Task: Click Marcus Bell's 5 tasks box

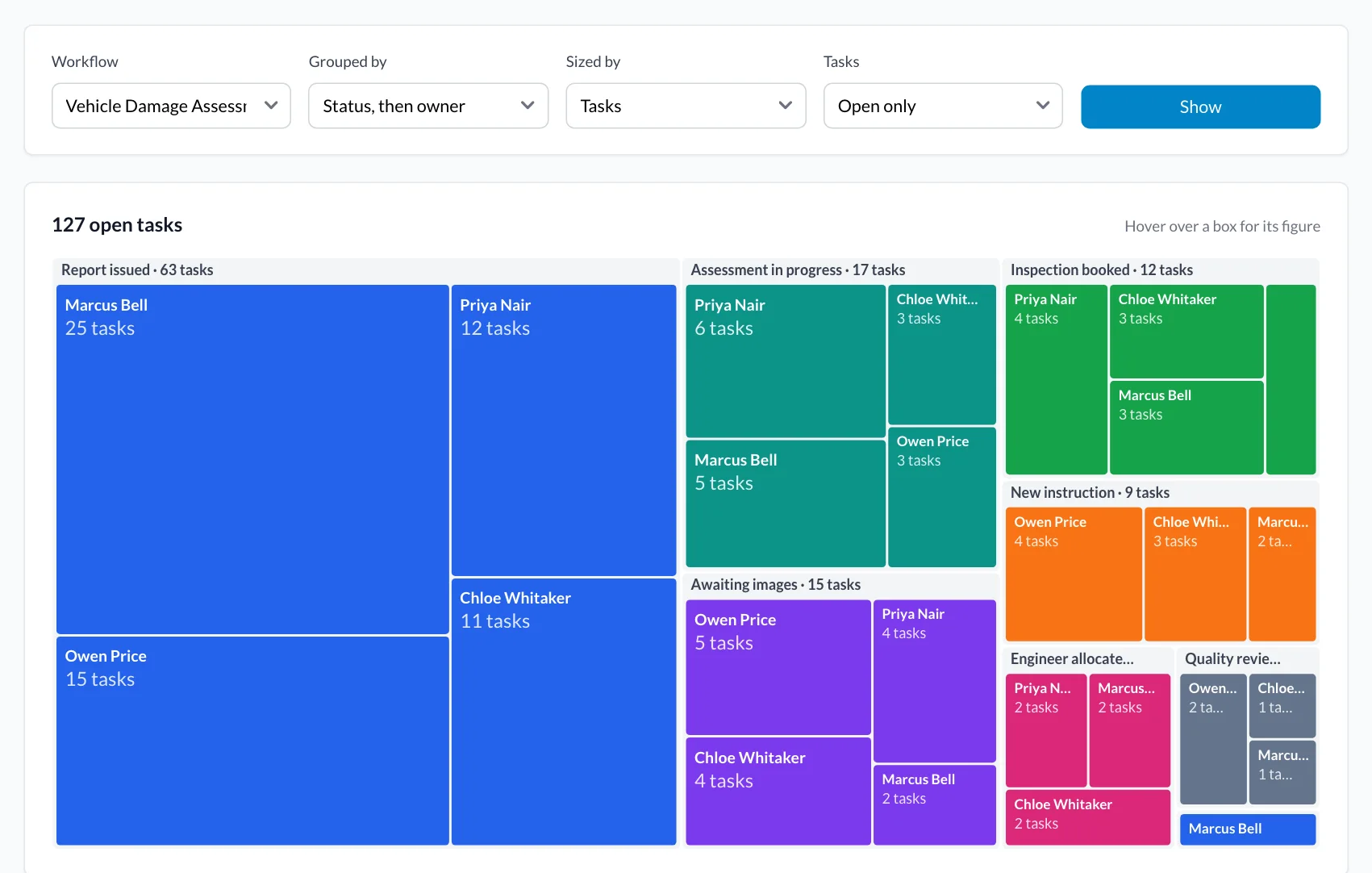Action: (x=786, y=503)
